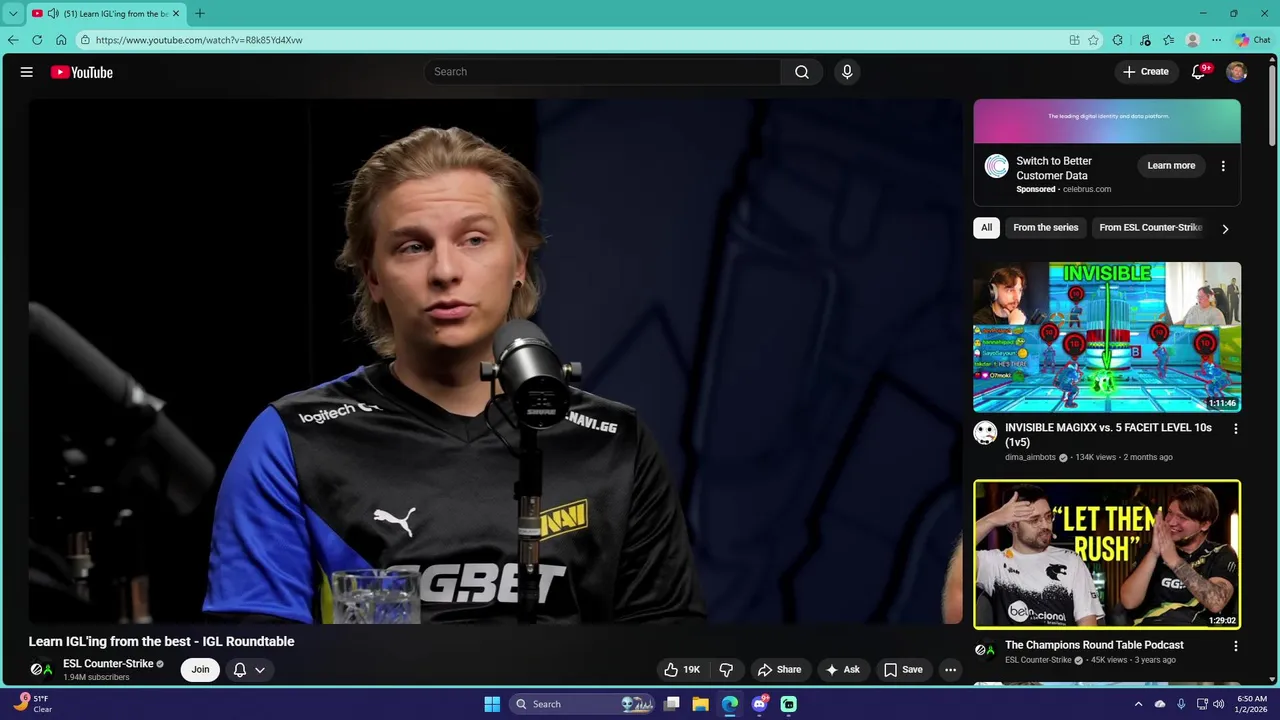
Task: Open Task View on the taskbar
Action: [x=672, y=704]
